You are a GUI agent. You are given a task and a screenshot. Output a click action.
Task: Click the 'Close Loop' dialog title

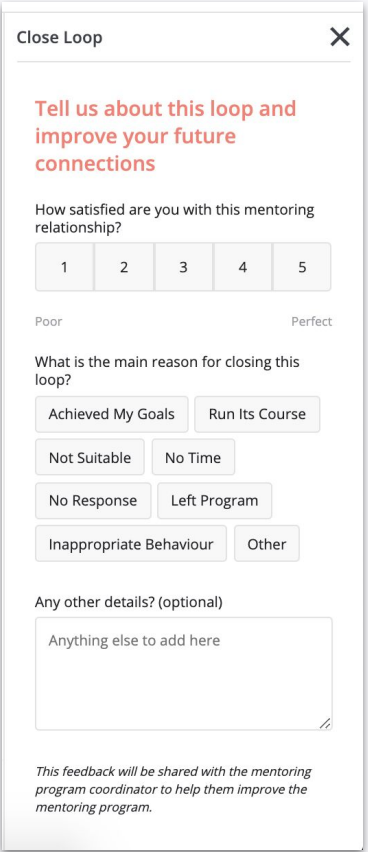pos(59,37)
